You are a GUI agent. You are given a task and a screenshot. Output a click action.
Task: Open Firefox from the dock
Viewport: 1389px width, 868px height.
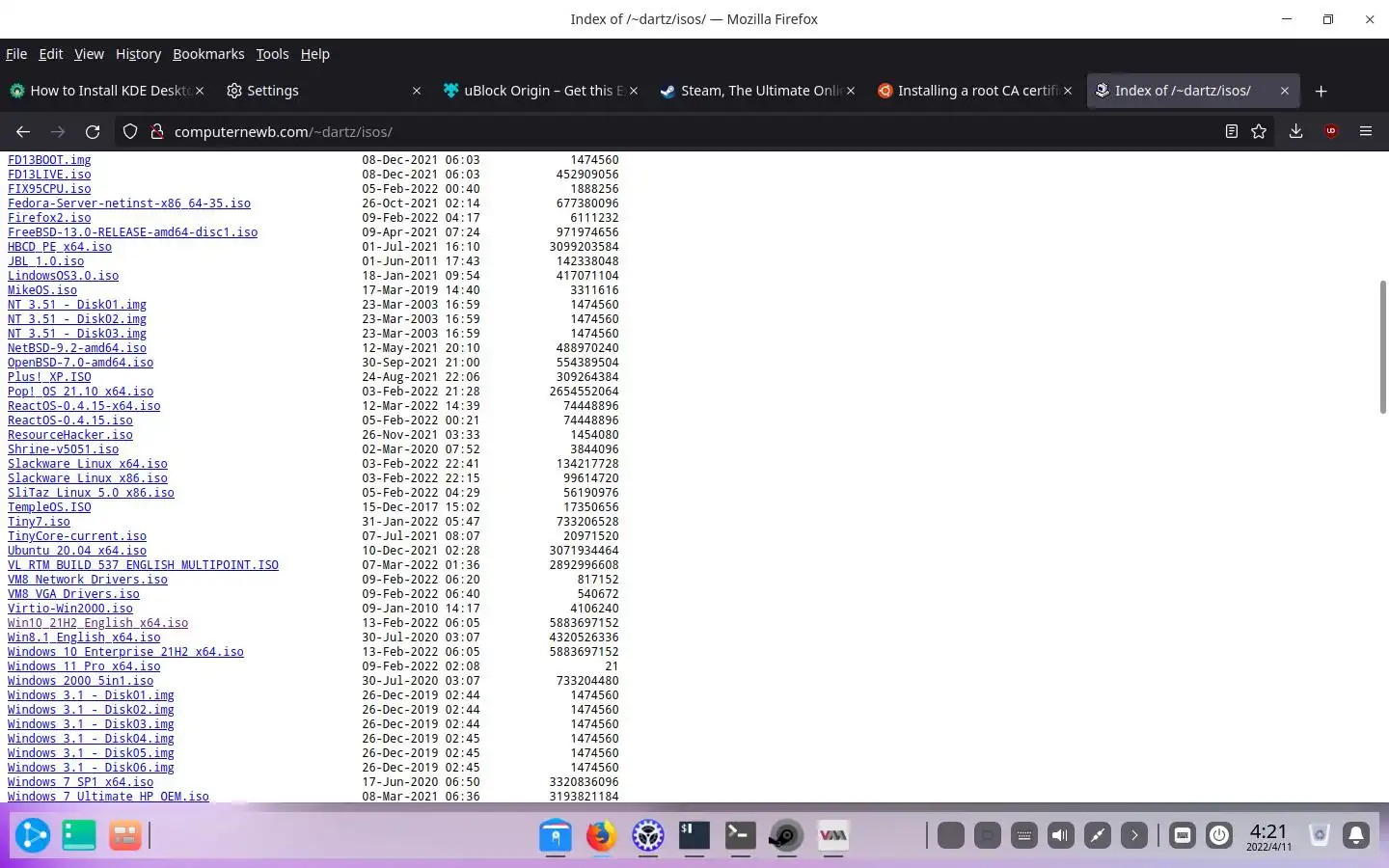pyautogui.click(x=601, y=835)
